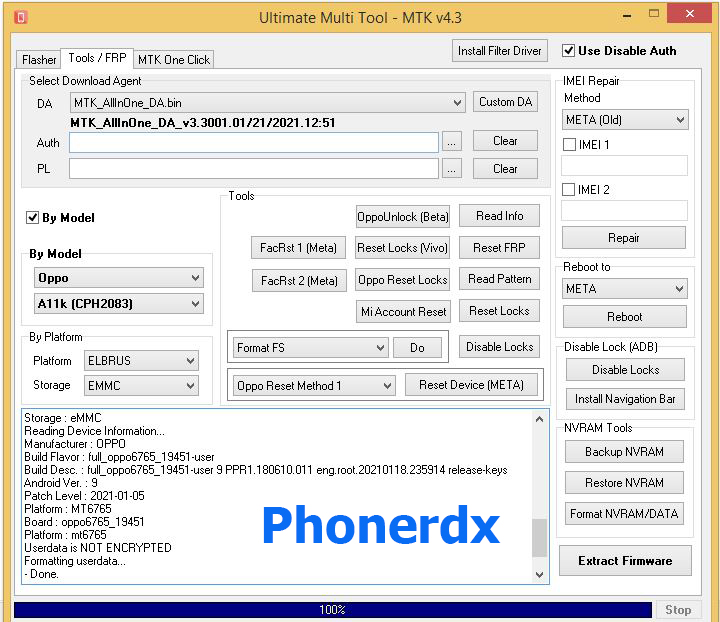Click the Reset Locks button in Tools
Screen dimensions: 720x622
[500, 311]
